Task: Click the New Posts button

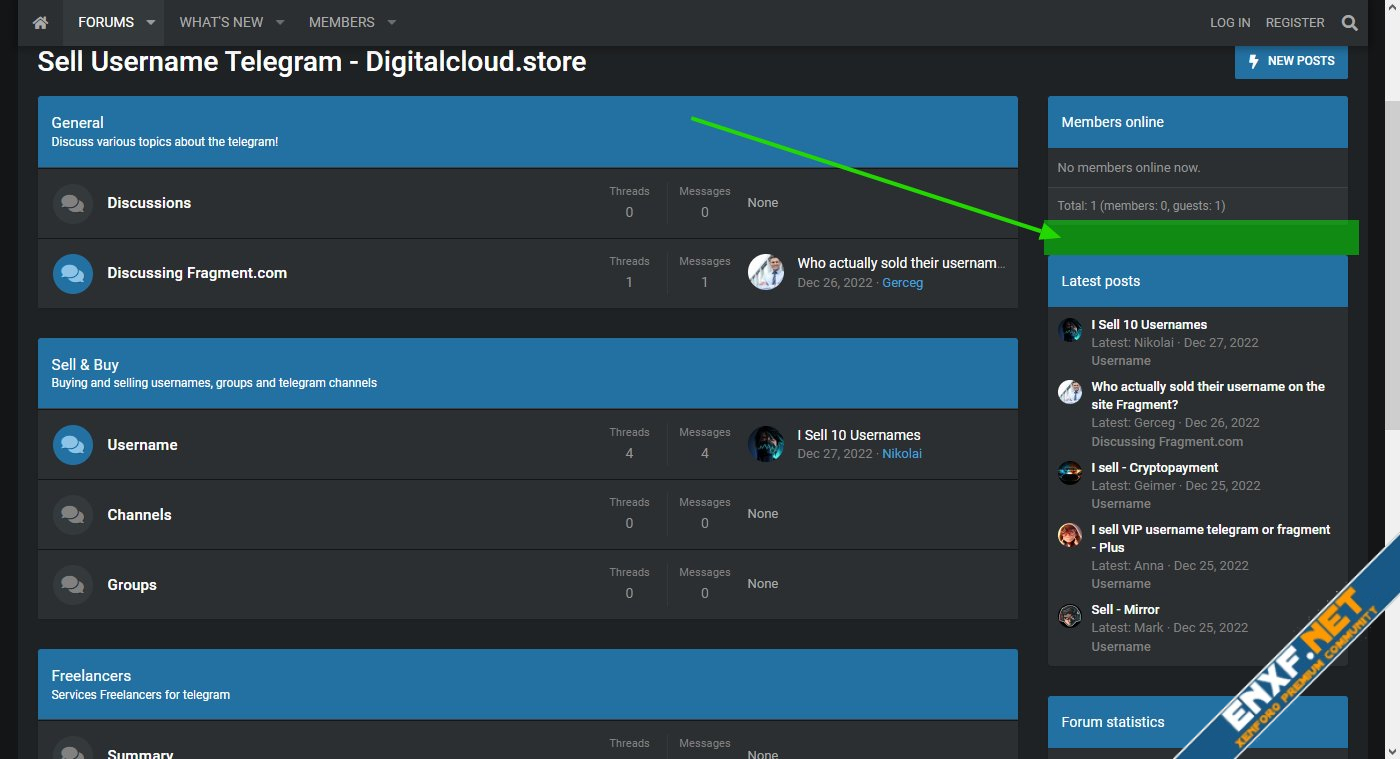Action: (1291, 61)
